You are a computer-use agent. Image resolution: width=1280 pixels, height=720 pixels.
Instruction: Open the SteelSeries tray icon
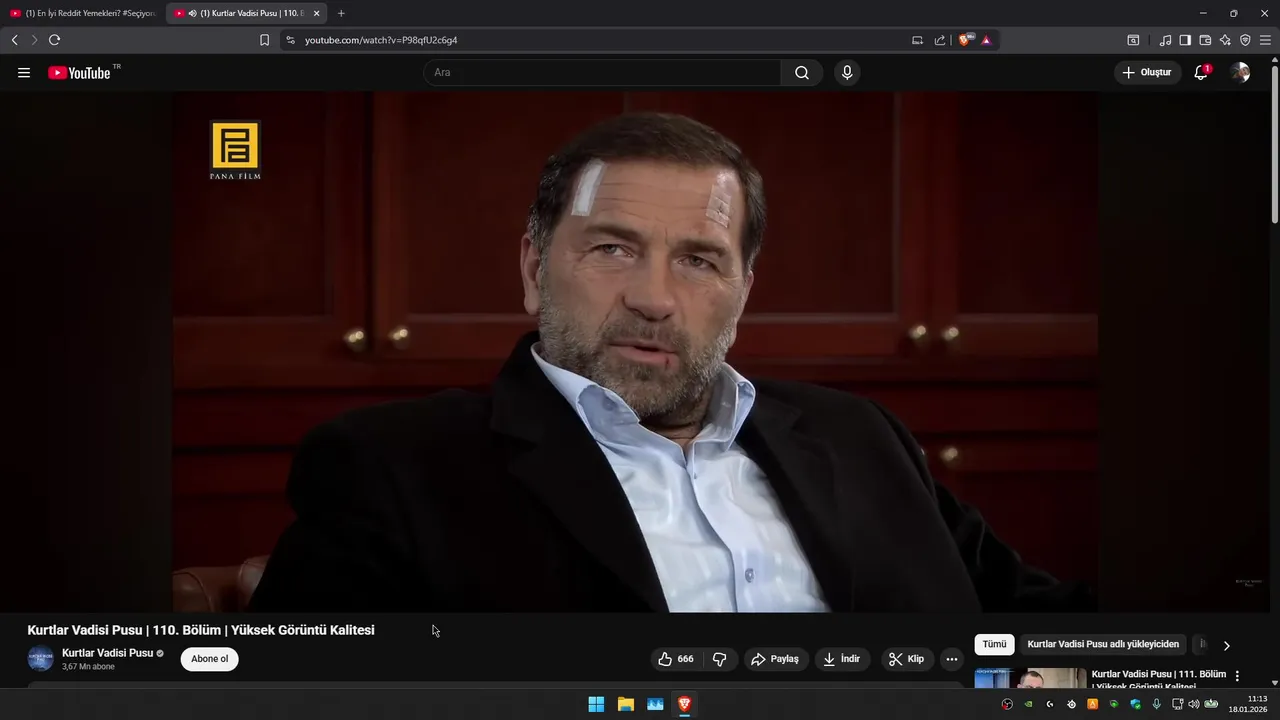(1071, 704)
